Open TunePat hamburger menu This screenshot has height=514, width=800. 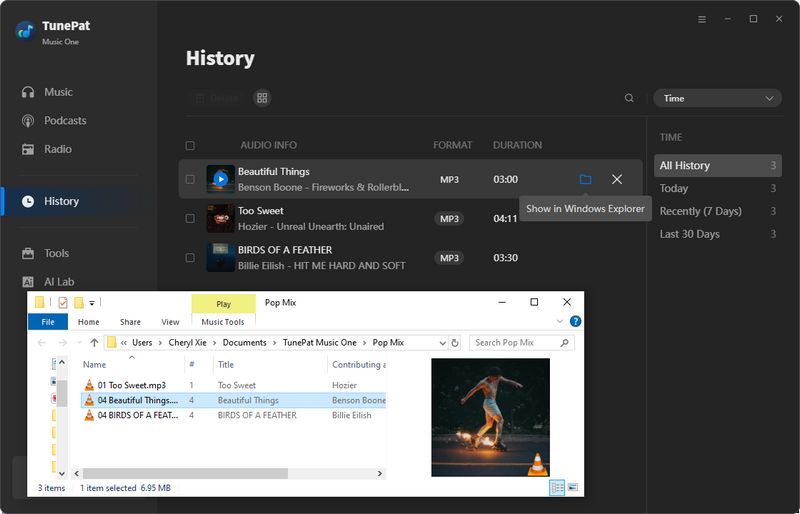coord(702,19)
